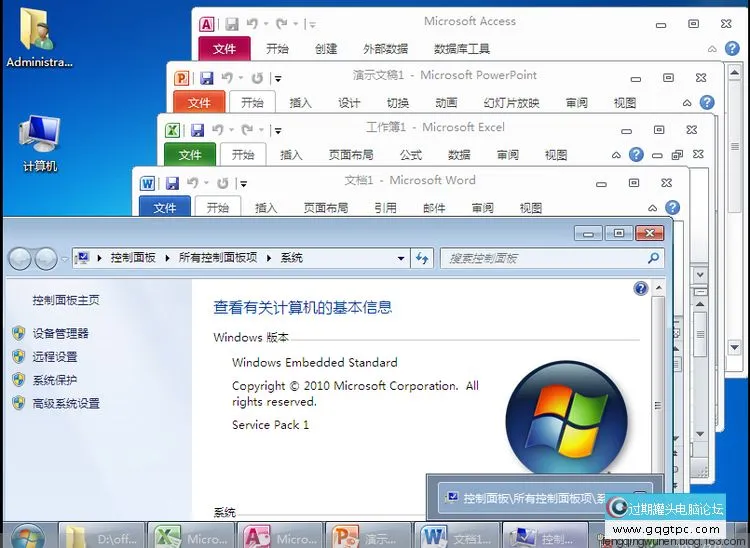Viewport: 750px width, 548px height.
Task: Open the Administrator desktop folder icon
Action: point(39,37)
